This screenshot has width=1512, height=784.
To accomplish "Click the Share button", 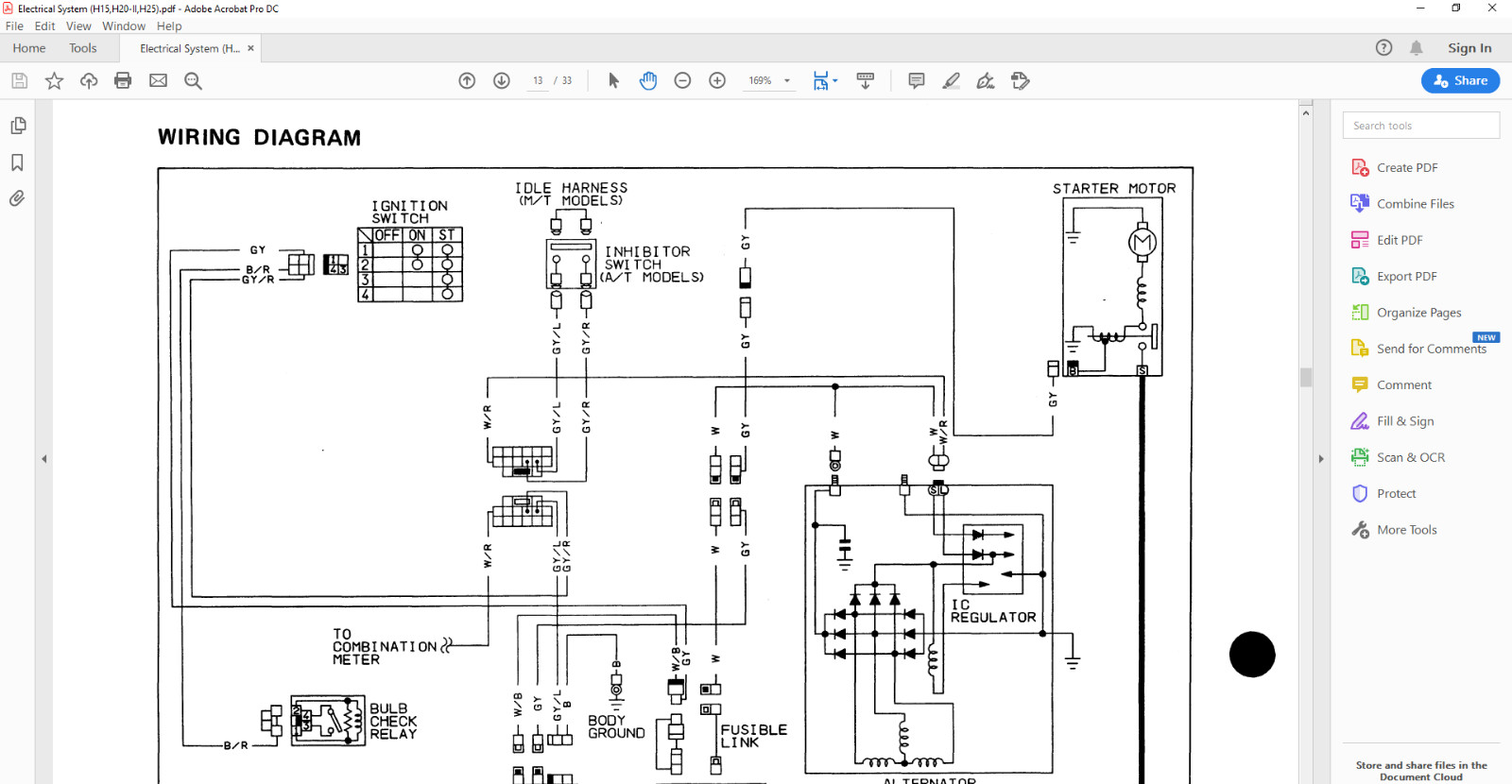I will 1460,81.
